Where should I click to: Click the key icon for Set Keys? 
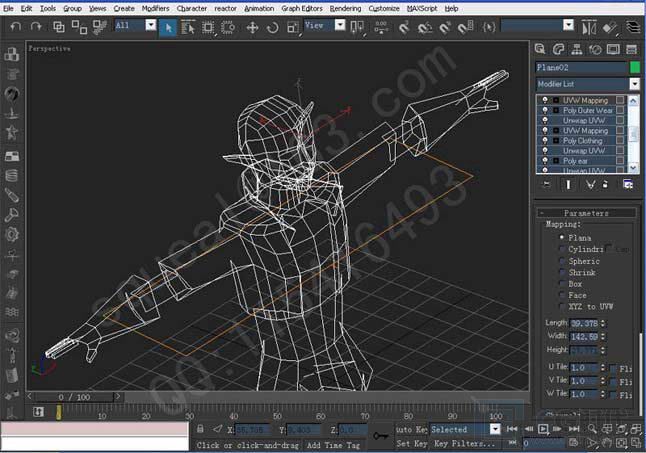(380, 436)
